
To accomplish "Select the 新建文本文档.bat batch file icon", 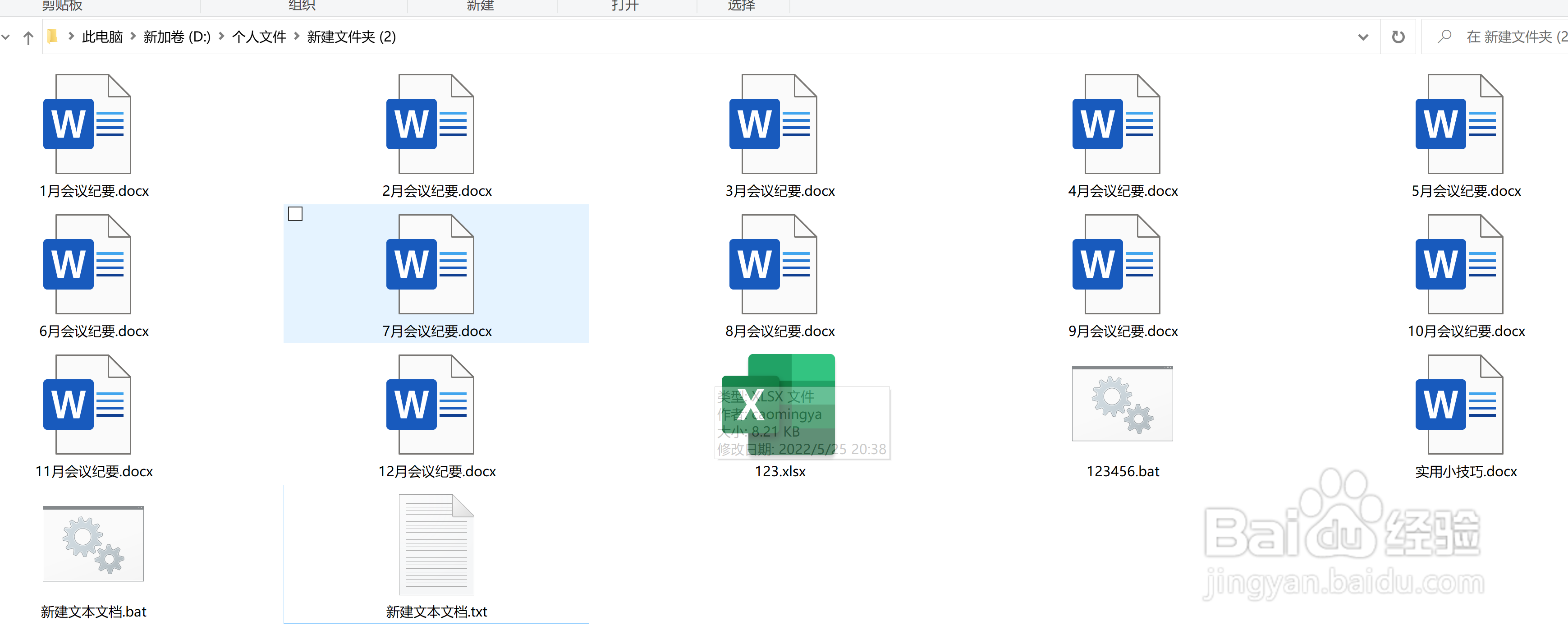I will point(93,544).
